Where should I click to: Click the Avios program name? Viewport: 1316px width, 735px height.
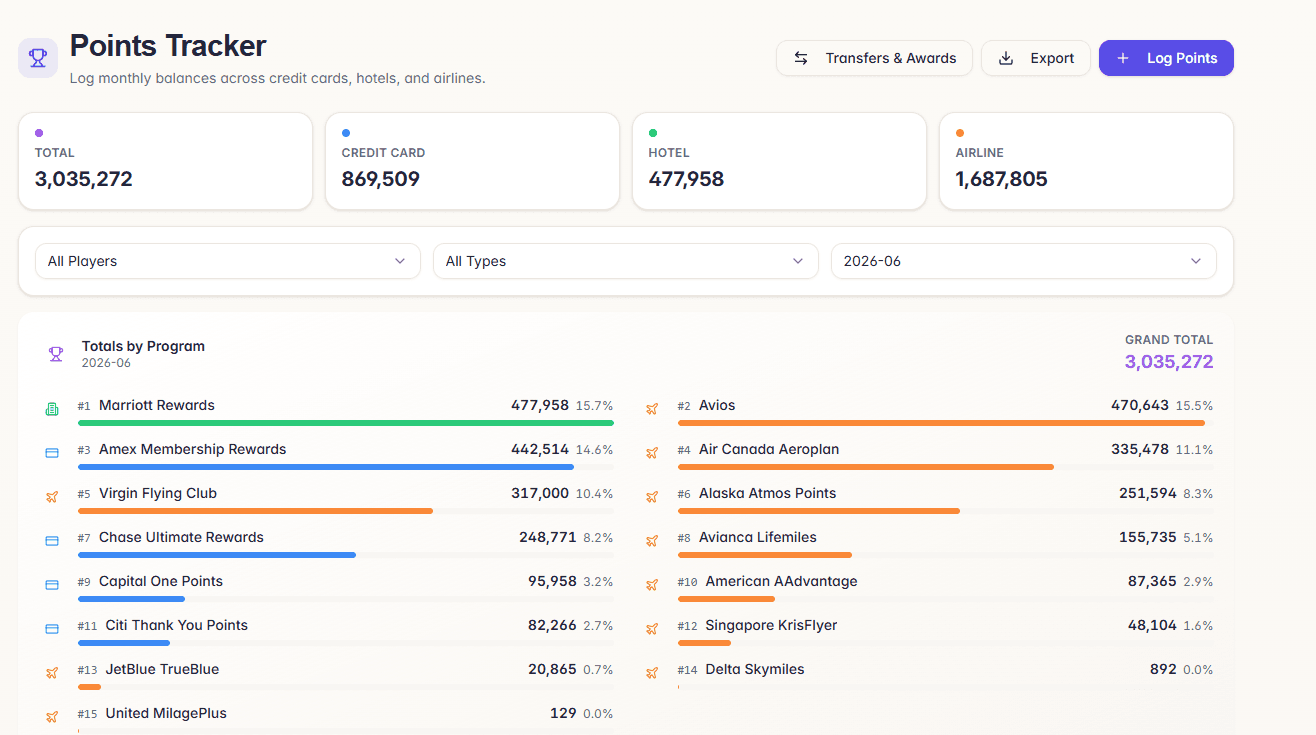point(717,405)
